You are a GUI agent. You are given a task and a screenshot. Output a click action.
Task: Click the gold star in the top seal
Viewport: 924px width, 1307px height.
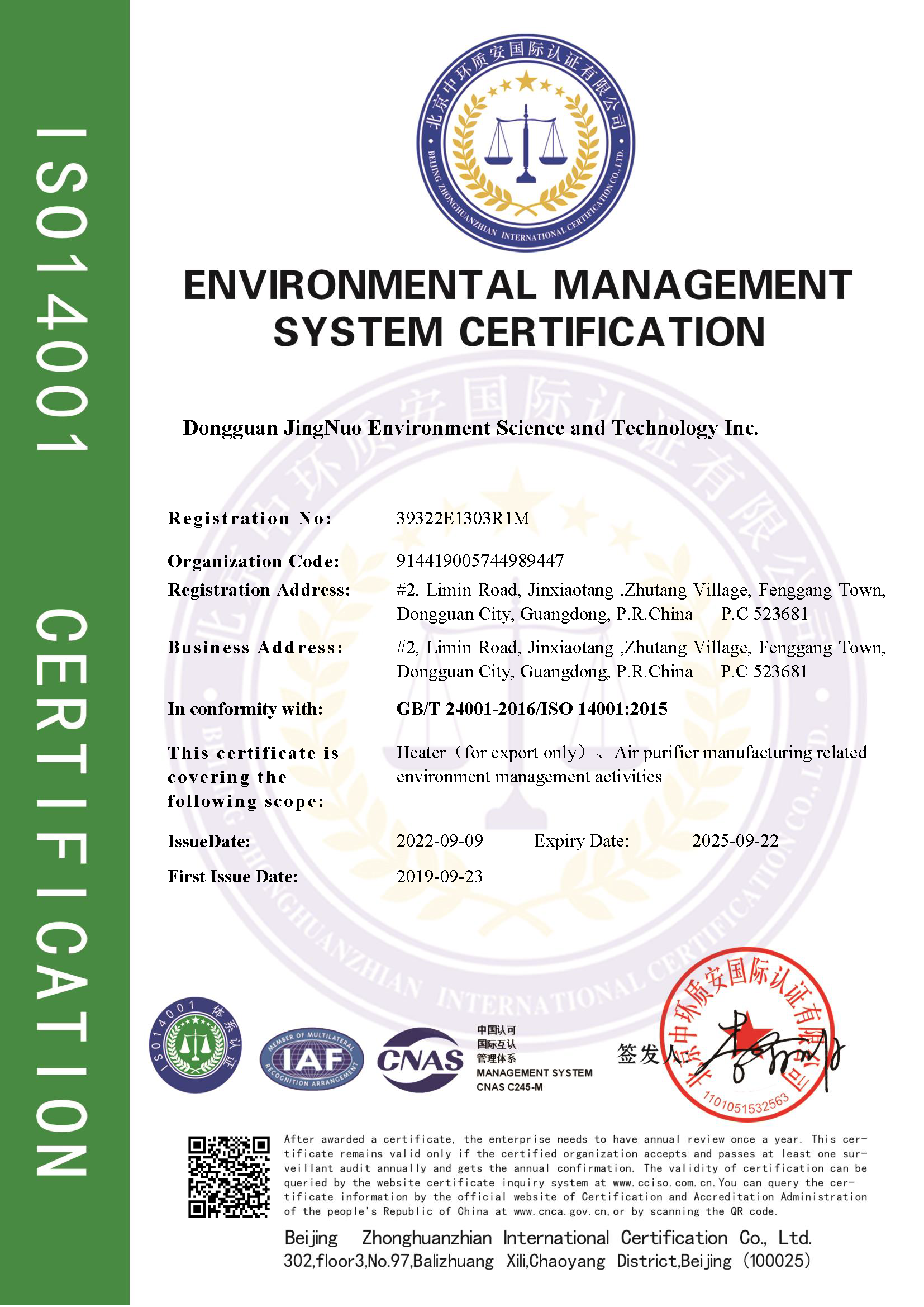[x=526, y=82]
